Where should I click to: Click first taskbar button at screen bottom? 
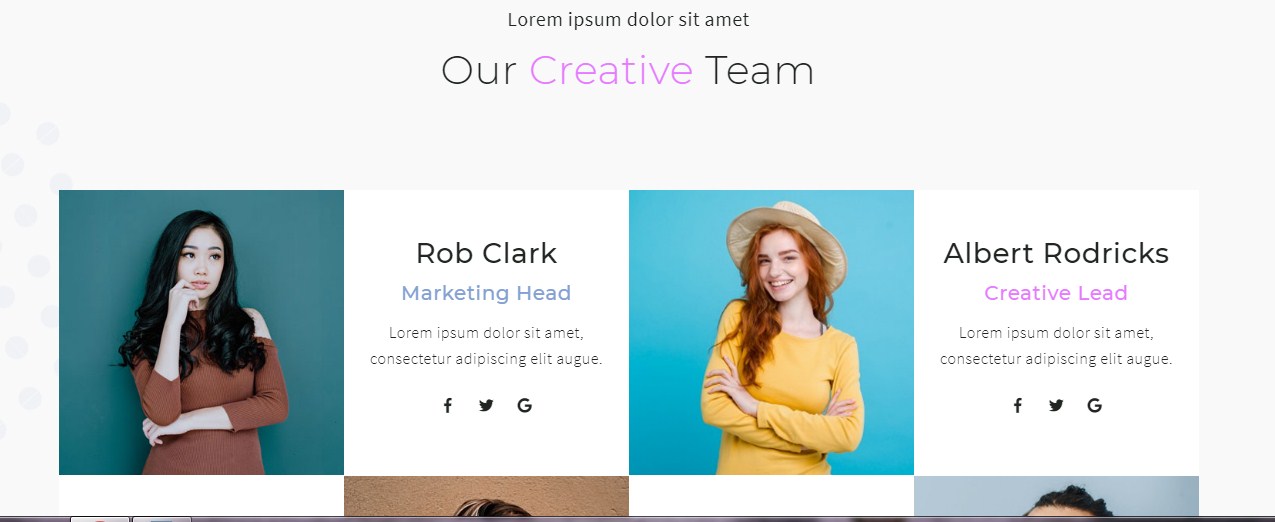(99, 519)
